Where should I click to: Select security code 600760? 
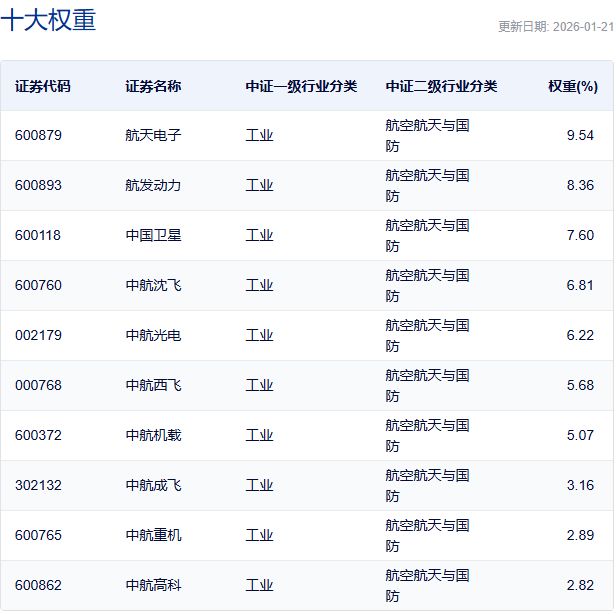38,285
